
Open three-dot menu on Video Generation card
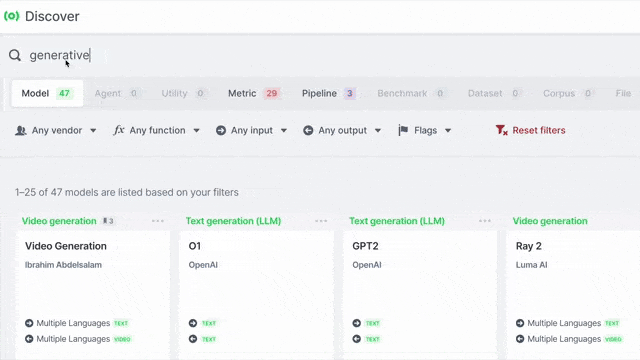(158, 221)
